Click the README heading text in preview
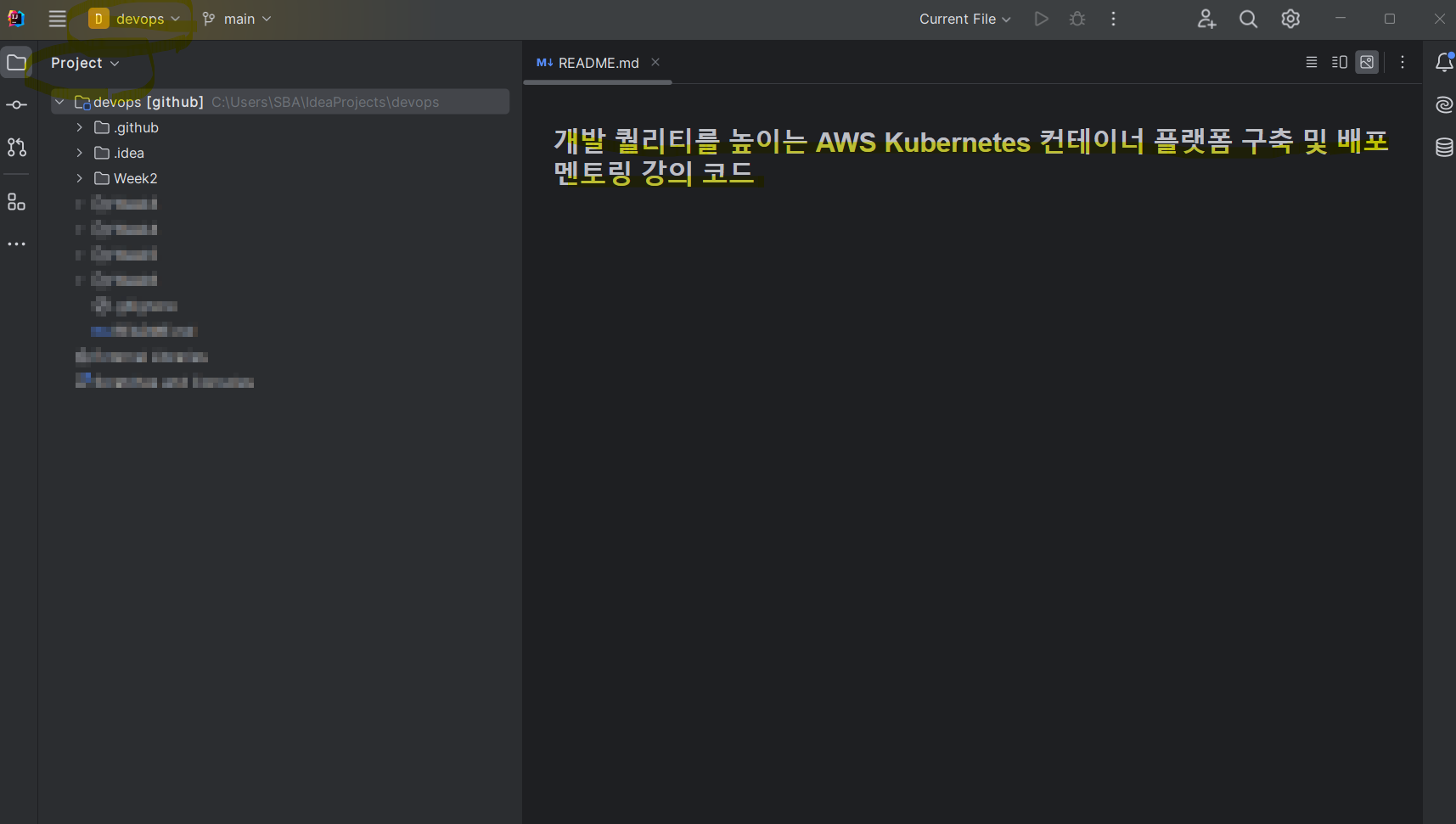 click(x=970, y=156)
